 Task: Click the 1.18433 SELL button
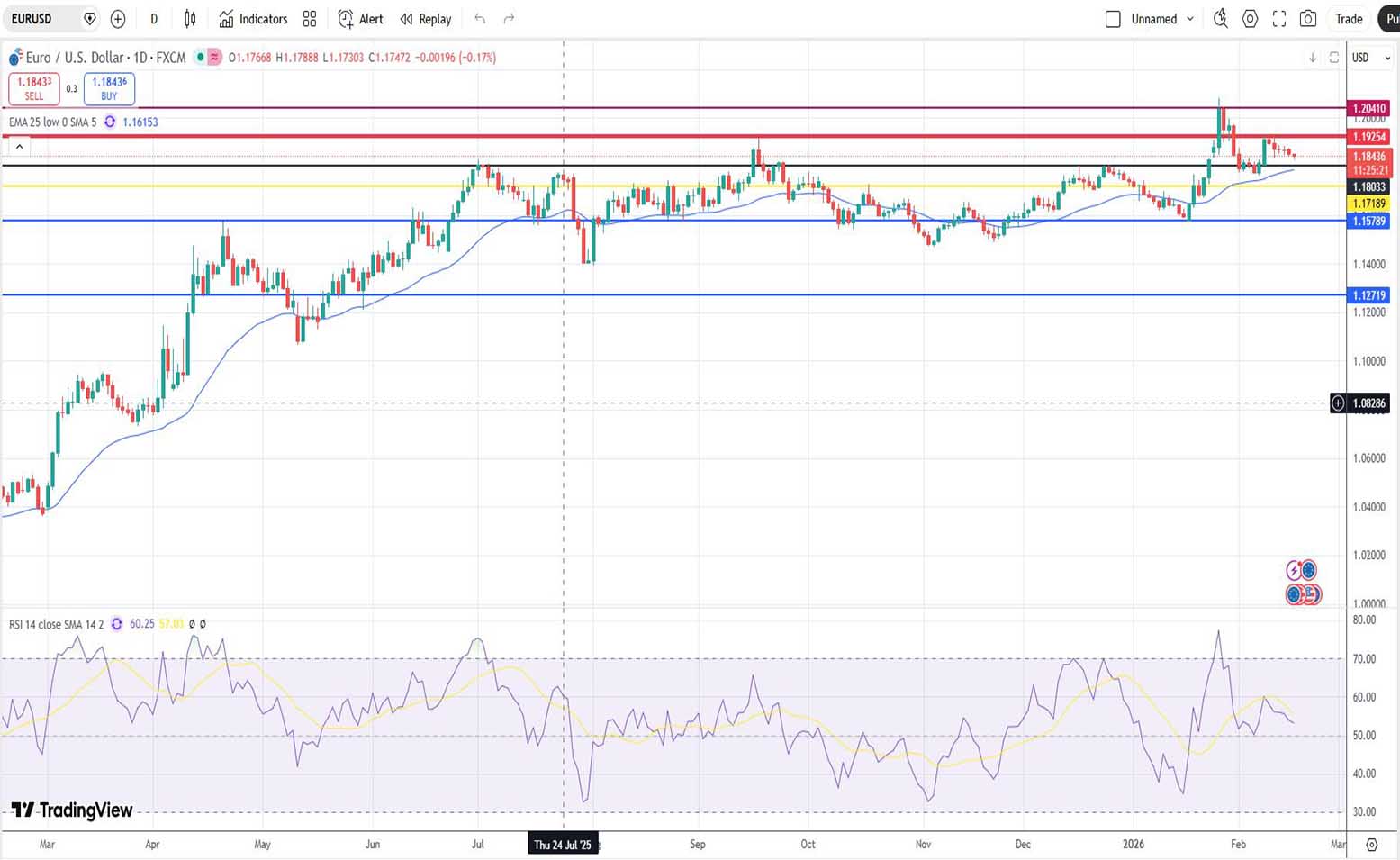pyautogui.click(x=34, y=88)
